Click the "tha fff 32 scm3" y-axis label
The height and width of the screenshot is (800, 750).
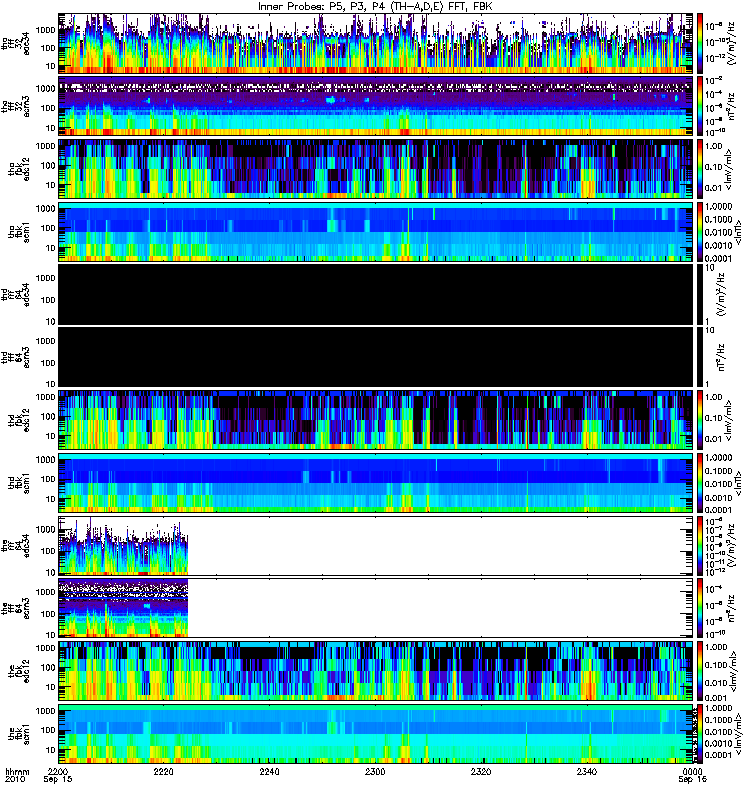coord(16,107)
